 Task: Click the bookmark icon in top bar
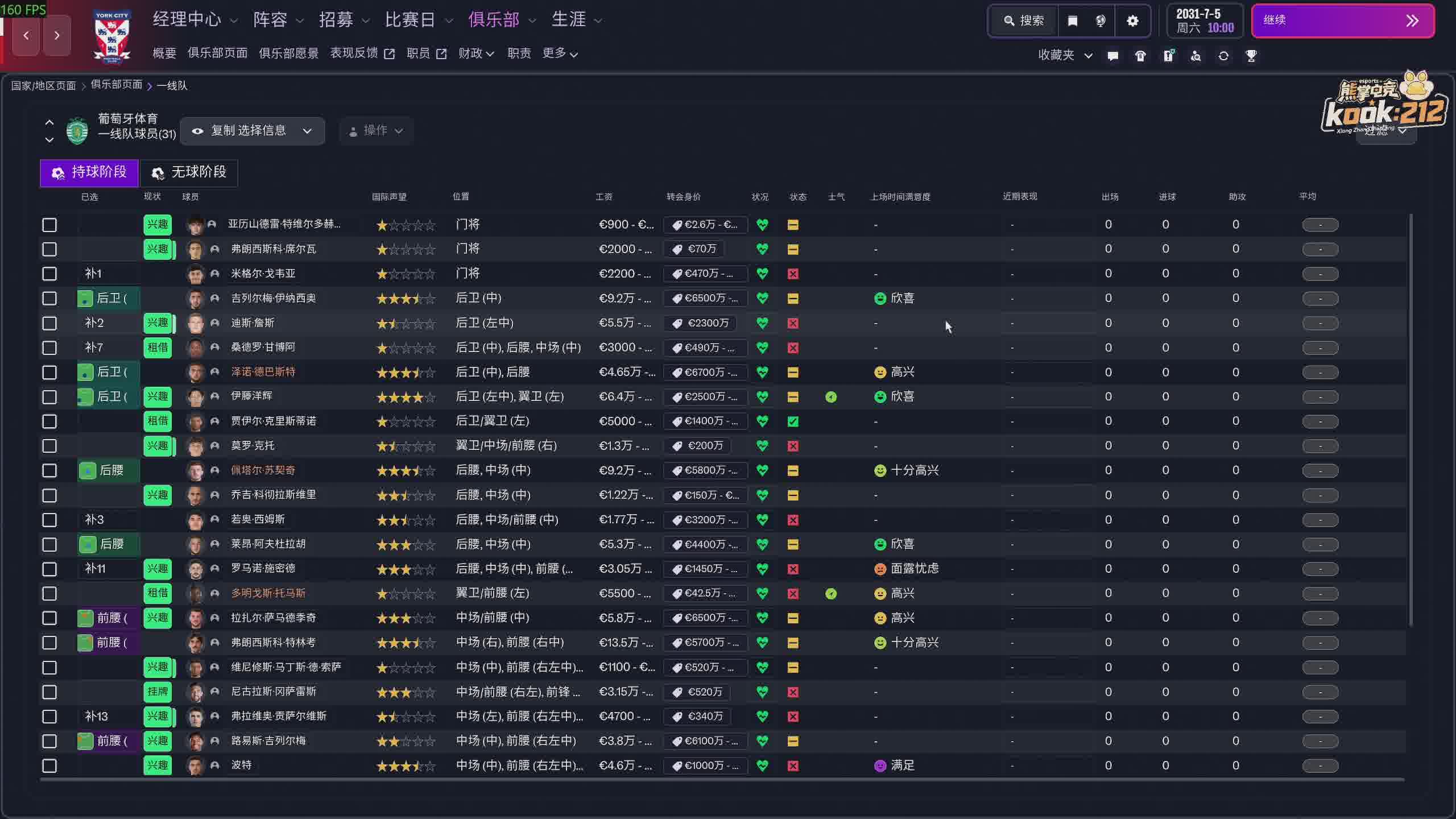coord(1072,21)
